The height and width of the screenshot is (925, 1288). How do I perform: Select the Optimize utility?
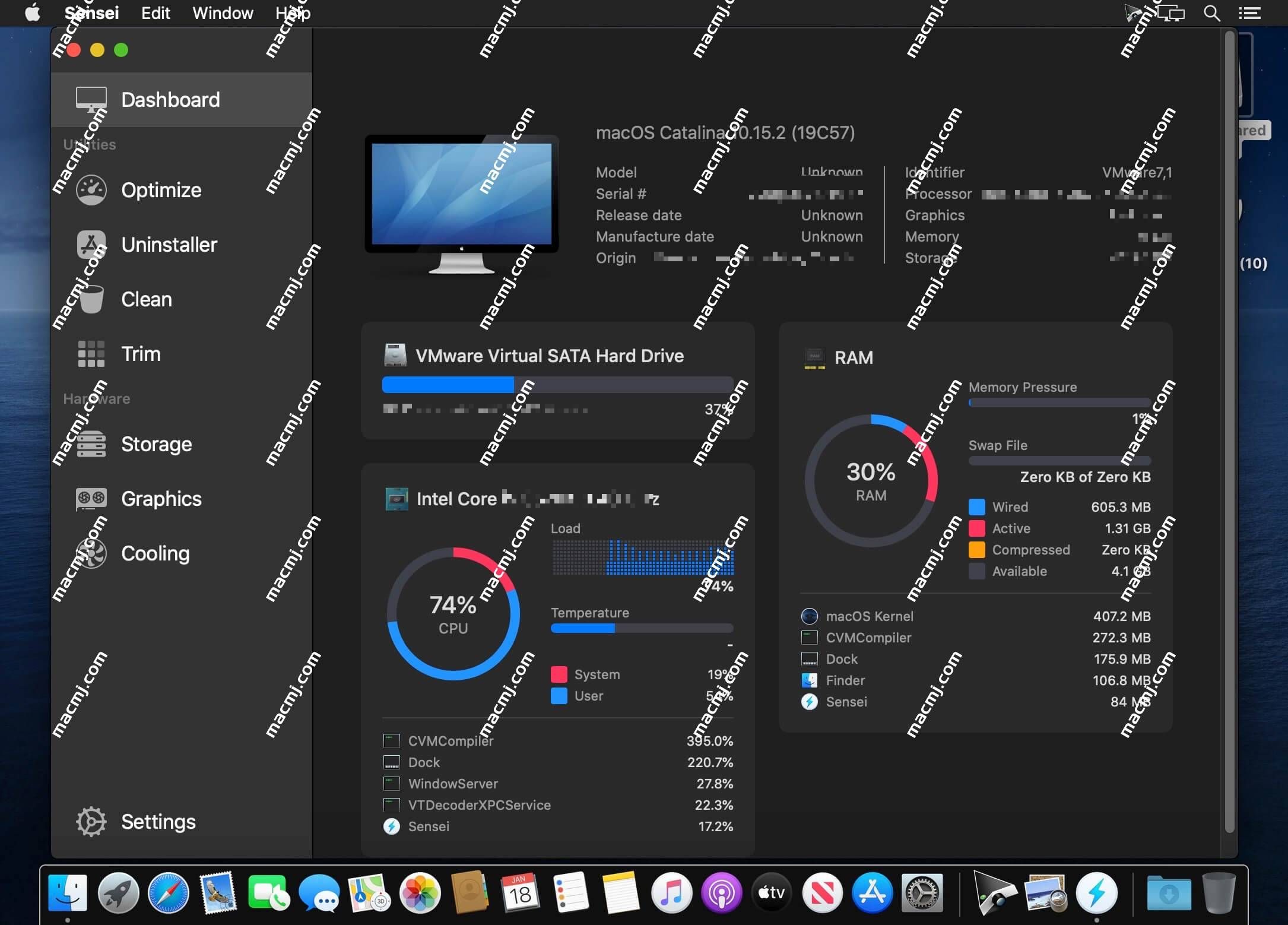click(160, 189)
